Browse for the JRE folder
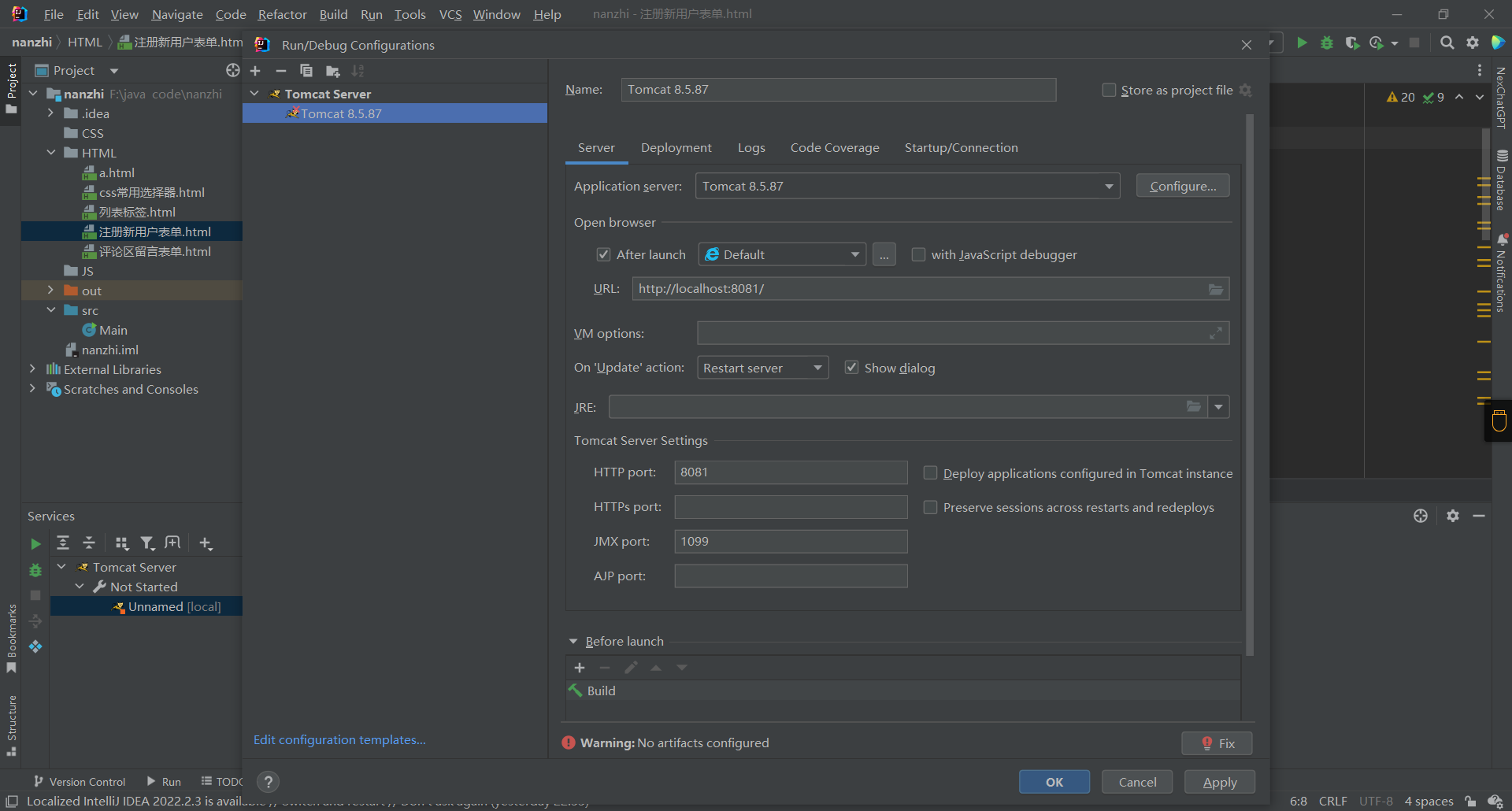The width and height of the screenshot is (1512, 811). point(1194,407)
